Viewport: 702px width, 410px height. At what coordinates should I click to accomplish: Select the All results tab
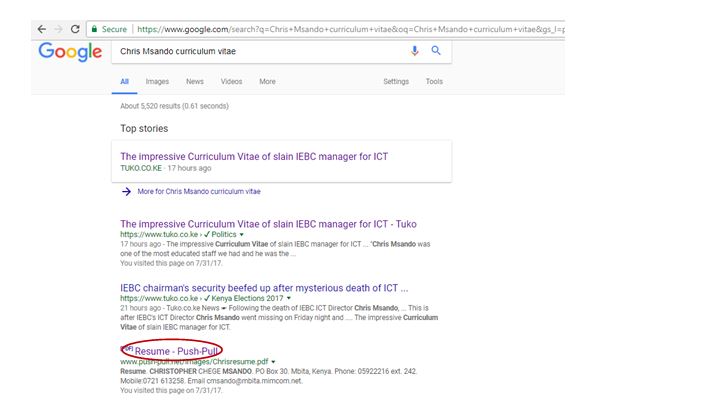[x=124, y=81]
